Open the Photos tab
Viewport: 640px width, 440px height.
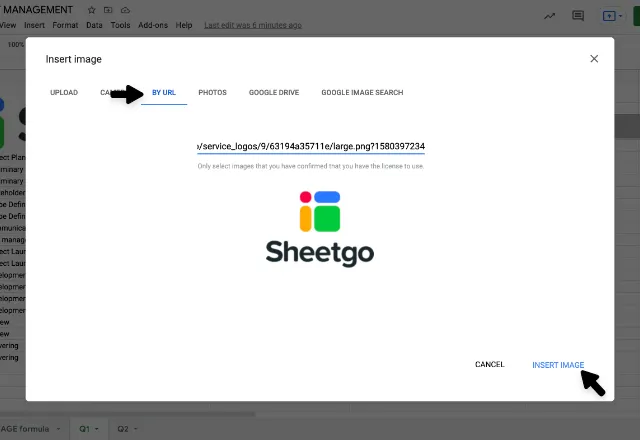212,93
